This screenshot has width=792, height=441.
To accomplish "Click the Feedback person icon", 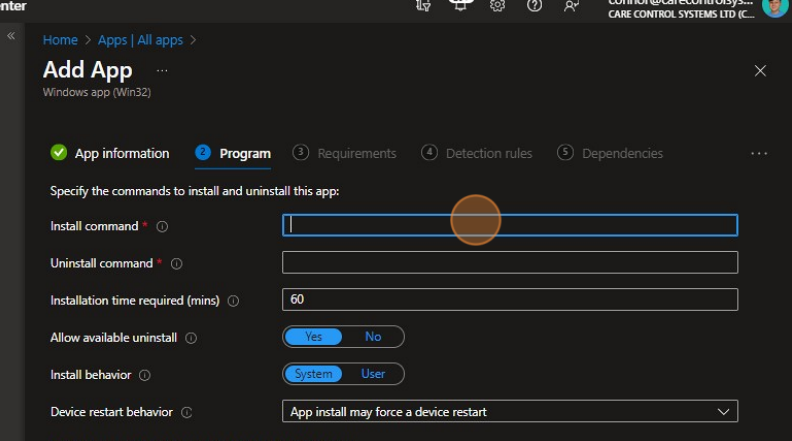I will (x=571, y=6).
